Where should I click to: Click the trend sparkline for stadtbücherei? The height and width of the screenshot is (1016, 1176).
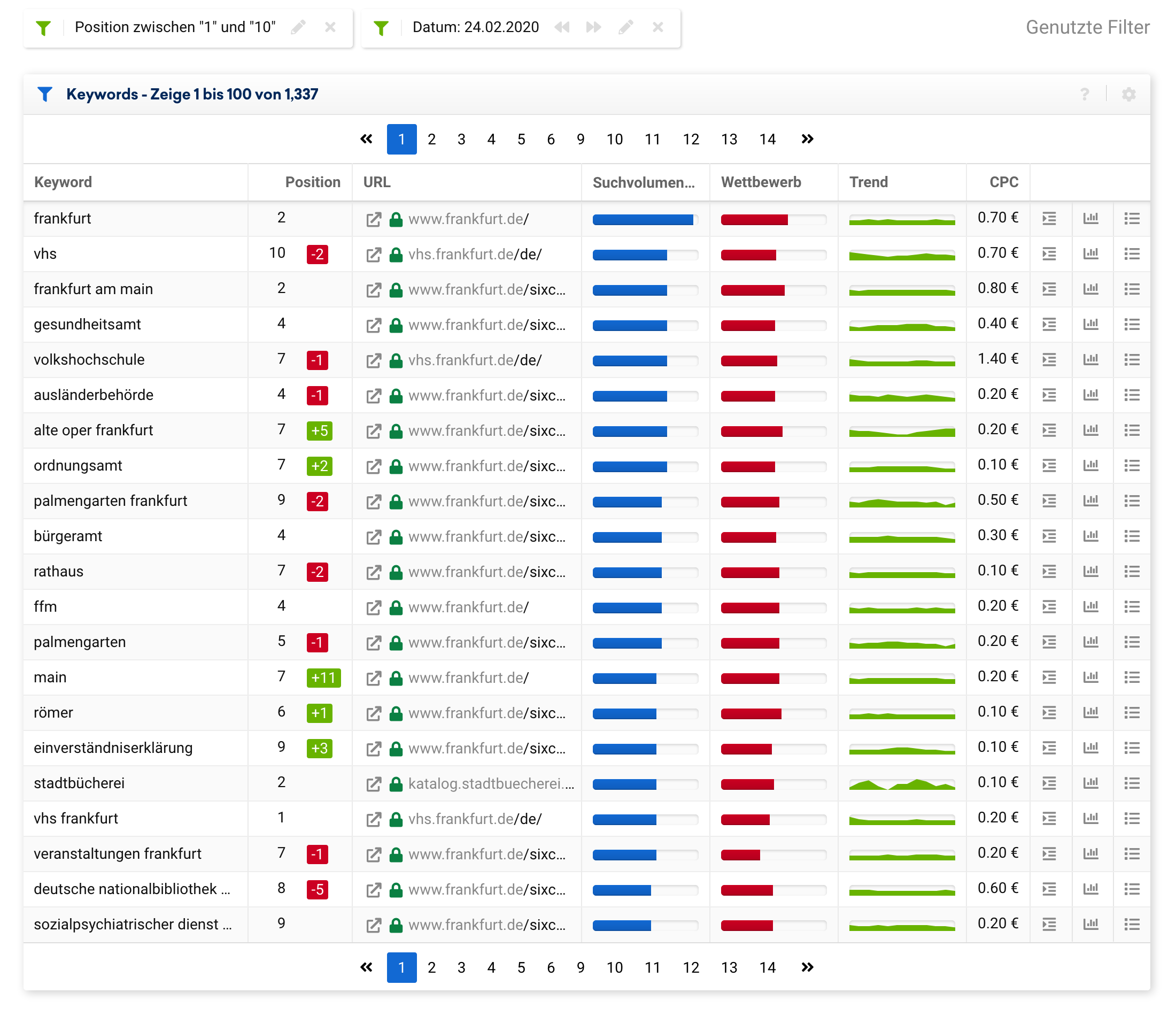(x=902, y=784)
